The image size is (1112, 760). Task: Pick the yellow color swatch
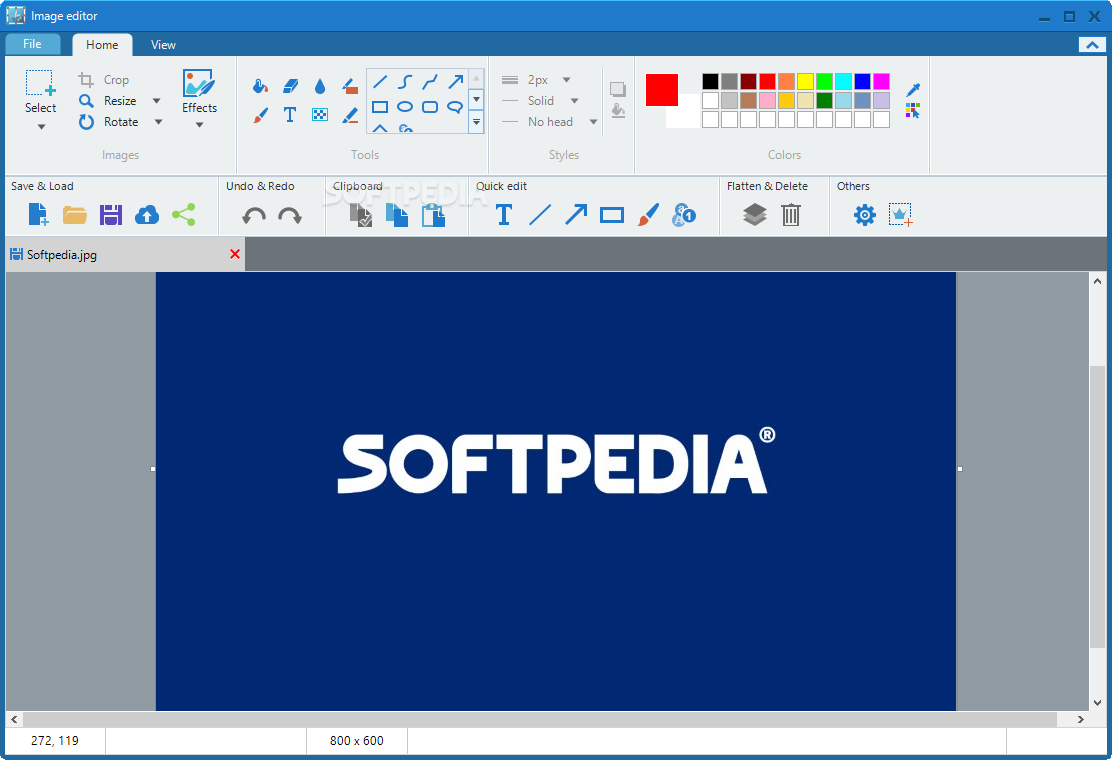(x=805, y=81)
